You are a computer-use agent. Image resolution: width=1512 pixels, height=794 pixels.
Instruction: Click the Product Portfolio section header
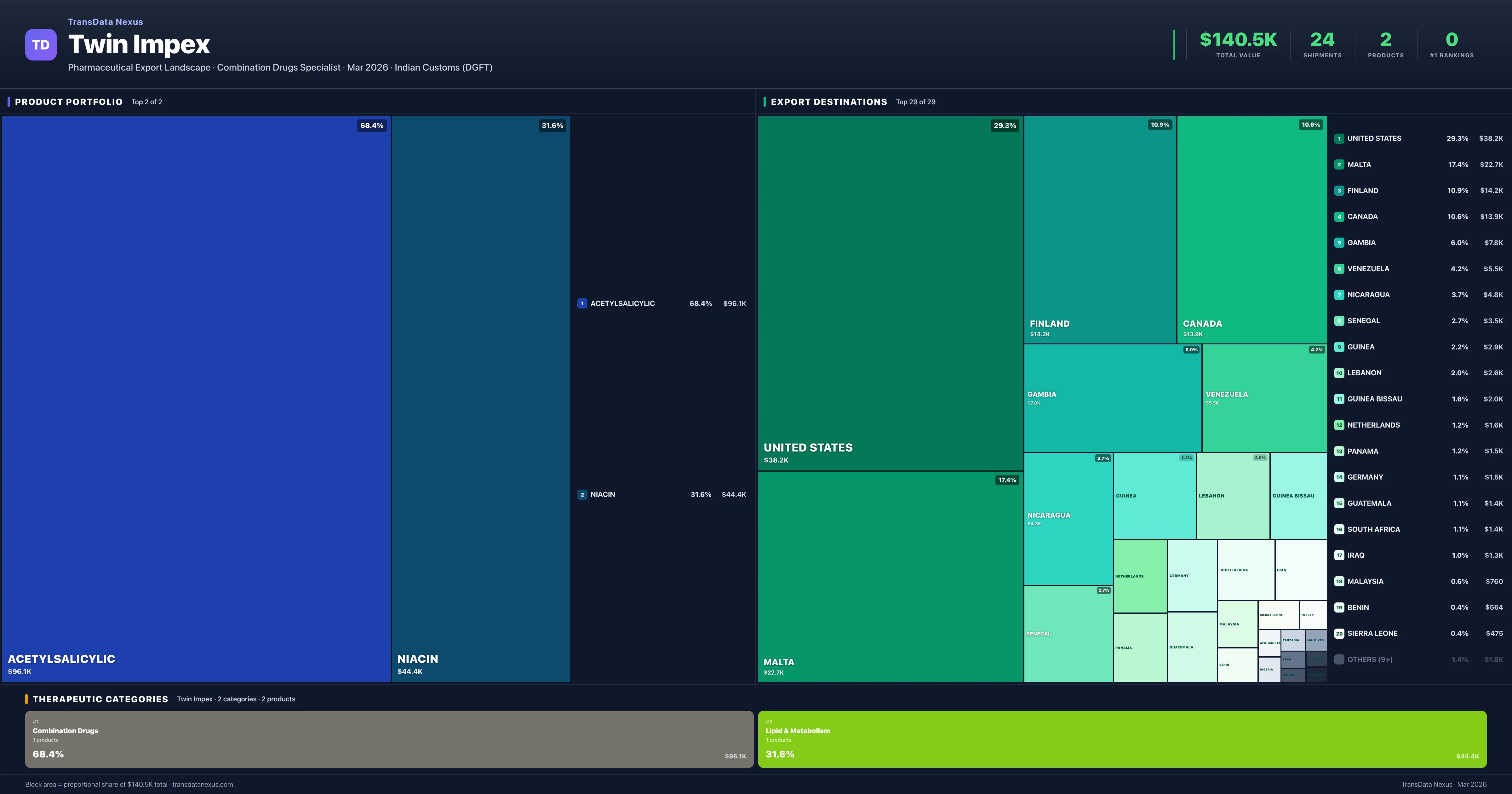[69, 102]
